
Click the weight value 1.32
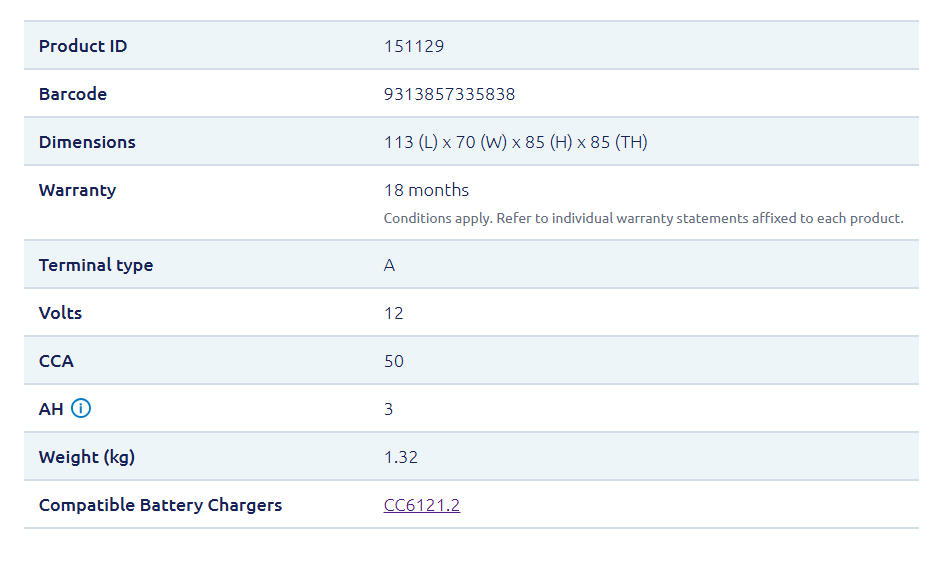(x=400, y=457)
